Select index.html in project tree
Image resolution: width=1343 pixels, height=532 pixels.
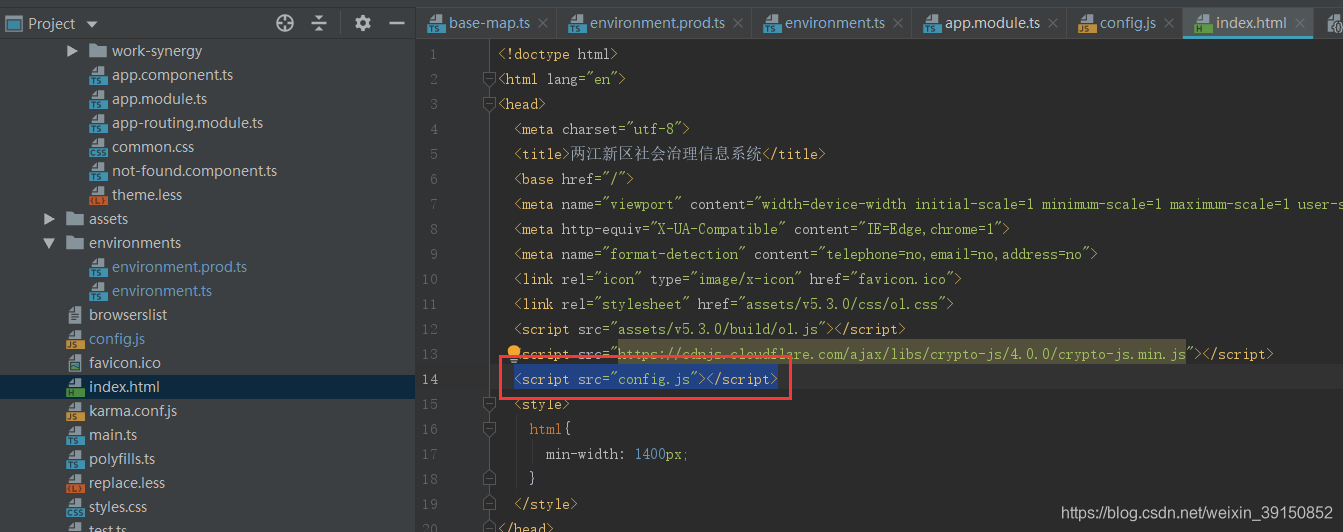(x=124, y=387)
